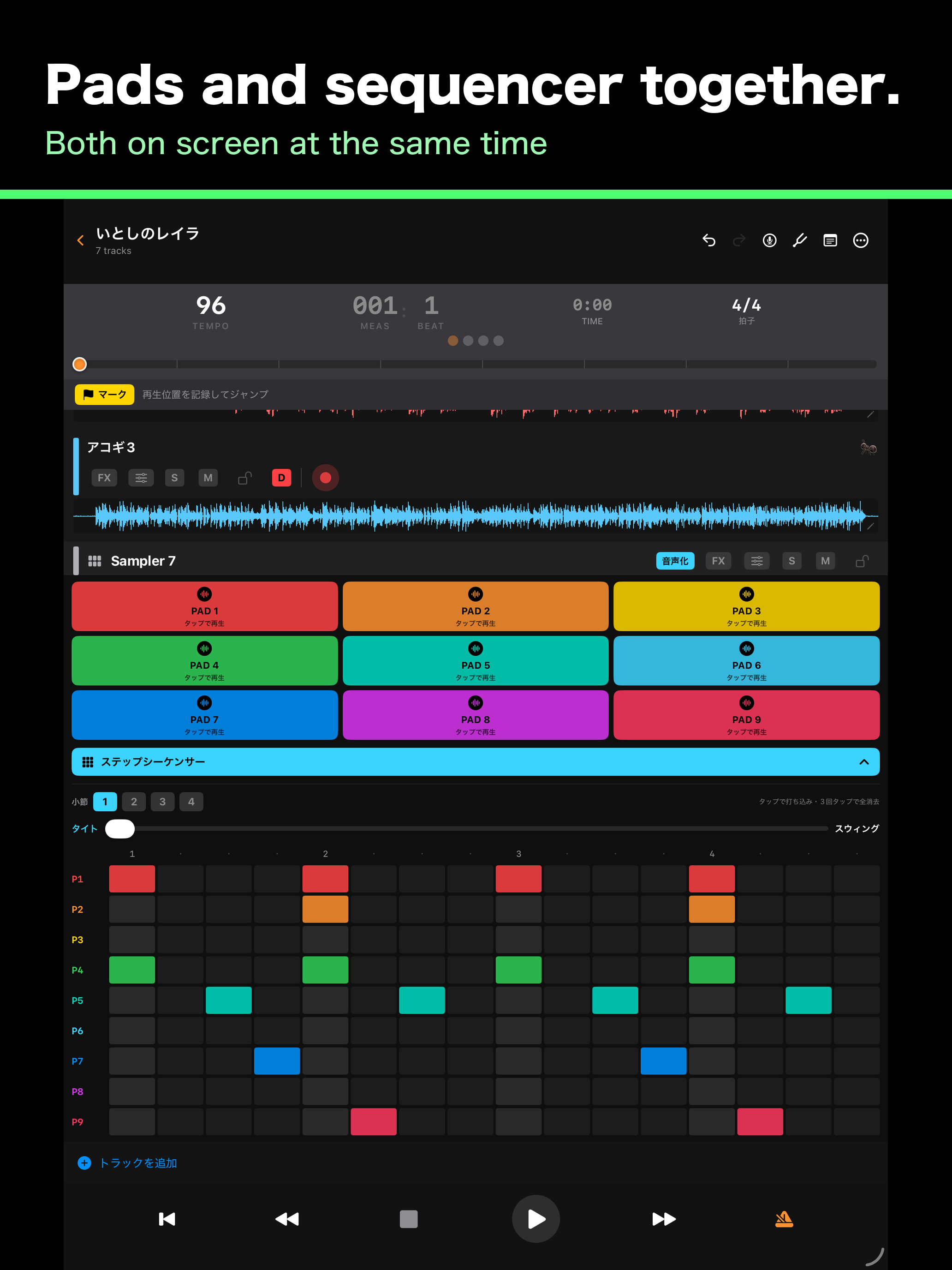The image size is (952, 1270).
Task: Mute the アコギ3 track
Action: tap(208, 478)
